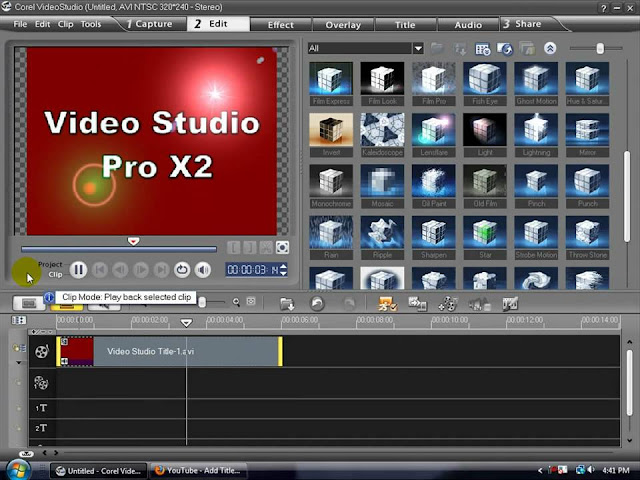Image resolution: width=640 pixels, height=480 pixels.
Task: Select the Ripple filter
Action: pyautogui.click(x=382, y=238)
